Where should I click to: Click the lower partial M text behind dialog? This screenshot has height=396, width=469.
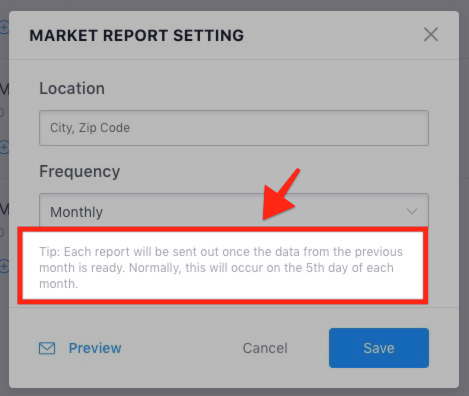[4, 210]
